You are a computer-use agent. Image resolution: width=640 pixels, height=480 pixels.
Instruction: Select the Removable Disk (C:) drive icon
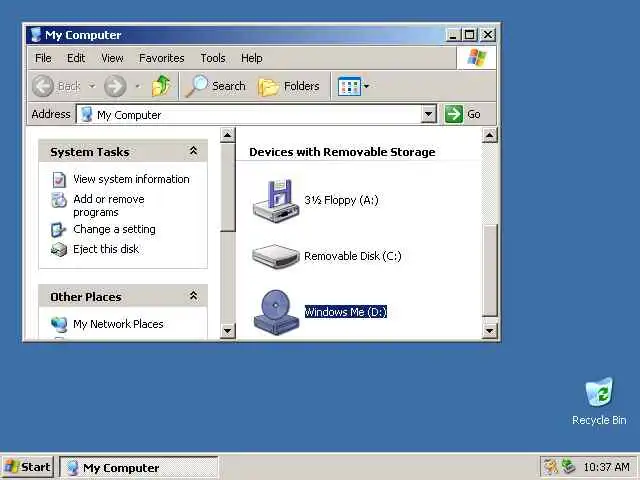coord(276,256)
